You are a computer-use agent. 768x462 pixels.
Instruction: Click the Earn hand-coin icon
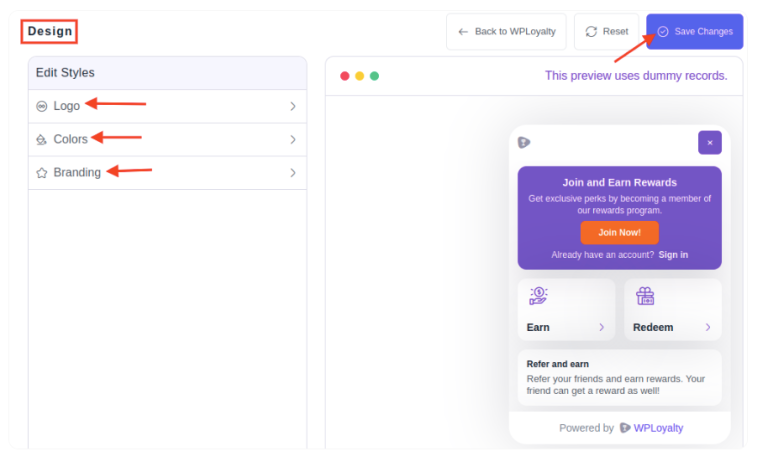(x=538, y=296)
